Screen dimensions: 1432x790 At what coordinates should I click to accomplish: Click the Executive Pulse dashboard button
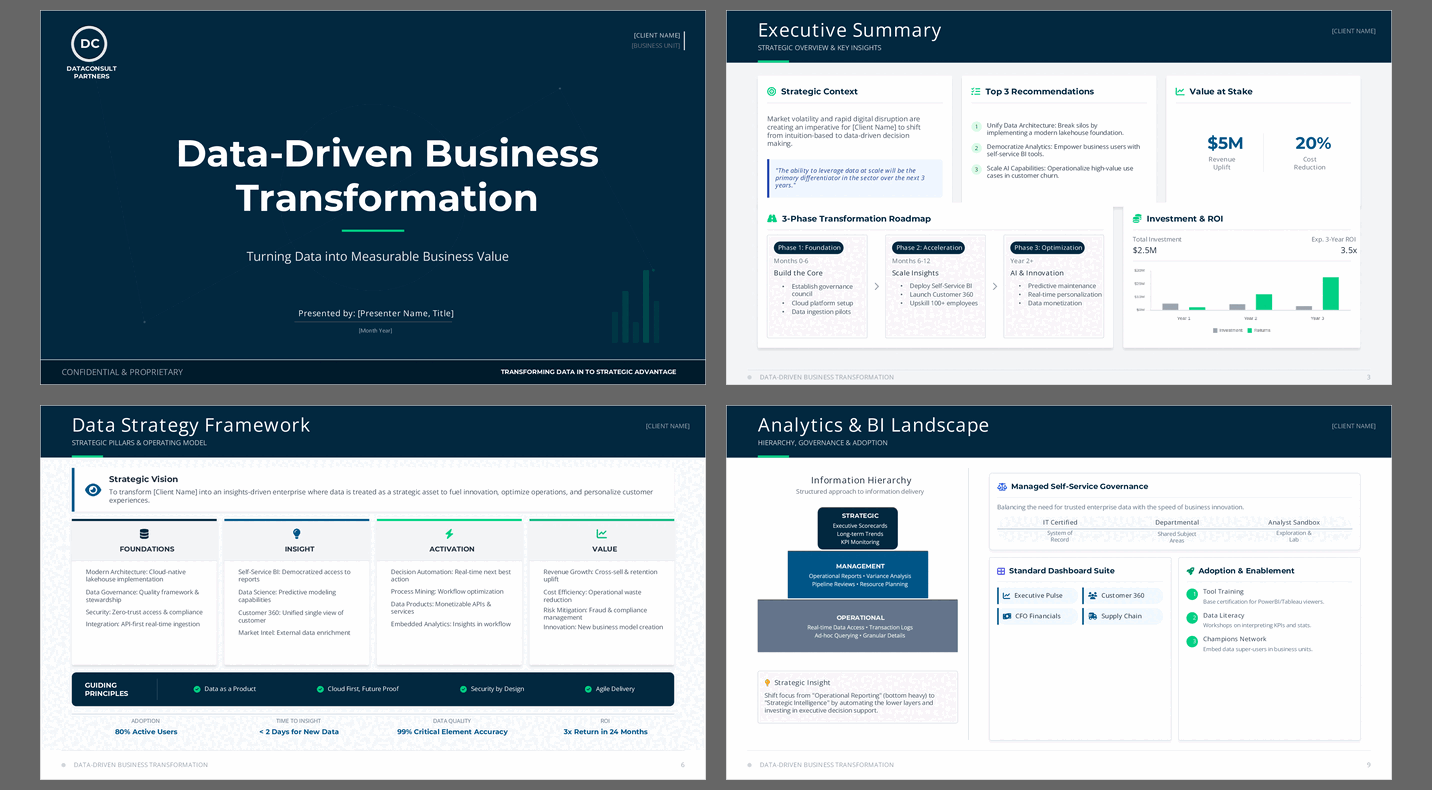[x=1038, y=596]
